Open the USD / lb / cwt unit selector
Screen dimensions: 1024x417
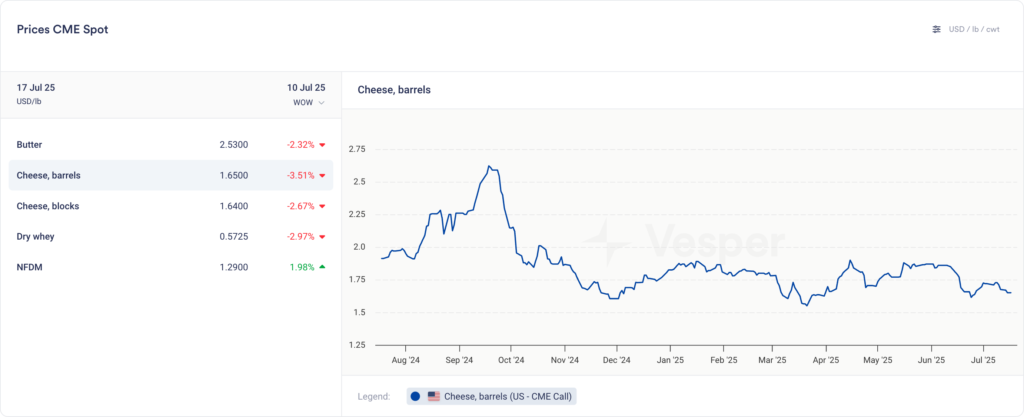point(972,29)
